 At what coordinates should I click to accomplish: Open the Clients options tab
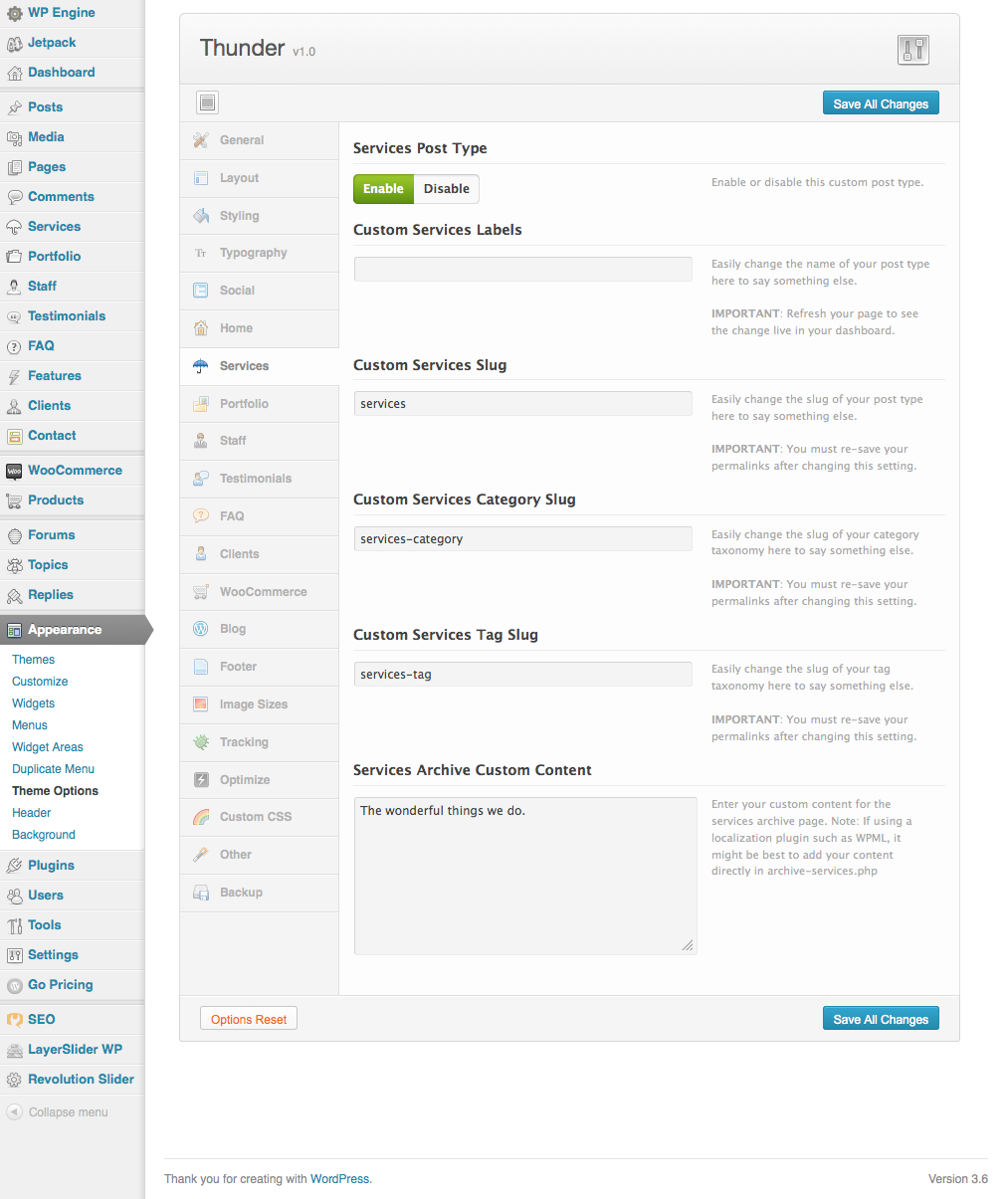point(260,554)
